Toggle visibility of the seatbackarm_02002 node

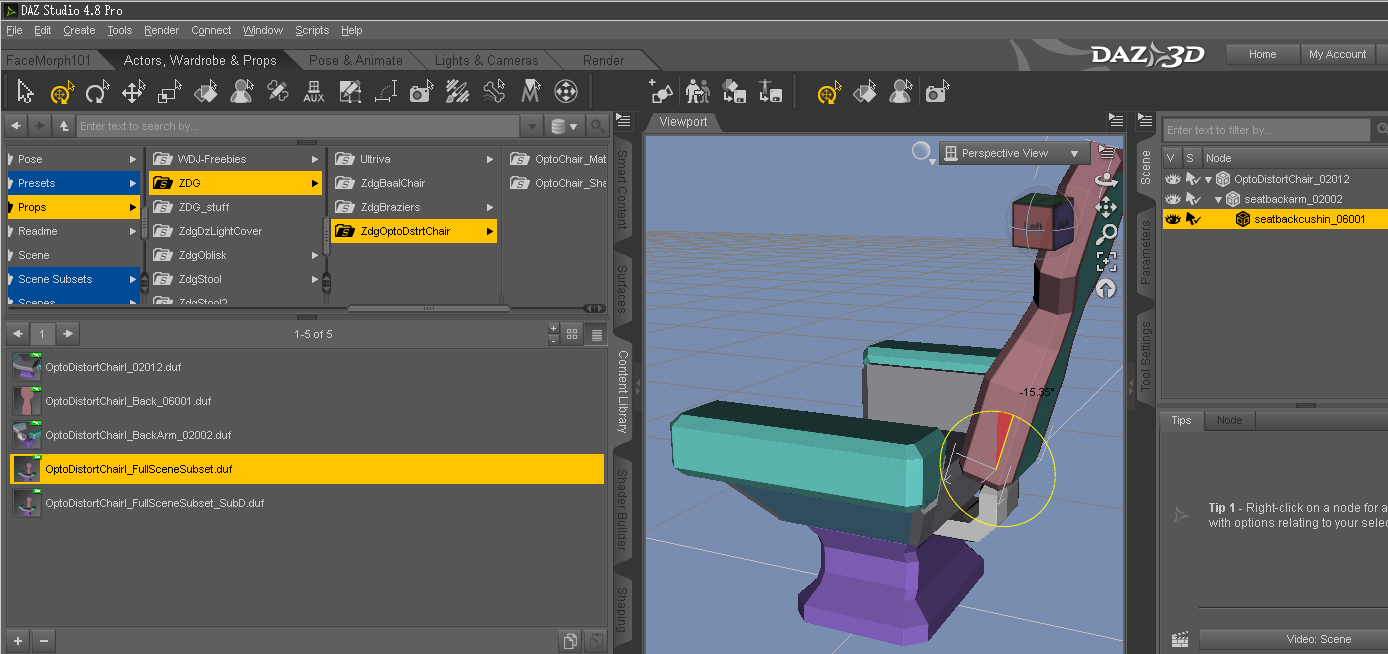1172,199
